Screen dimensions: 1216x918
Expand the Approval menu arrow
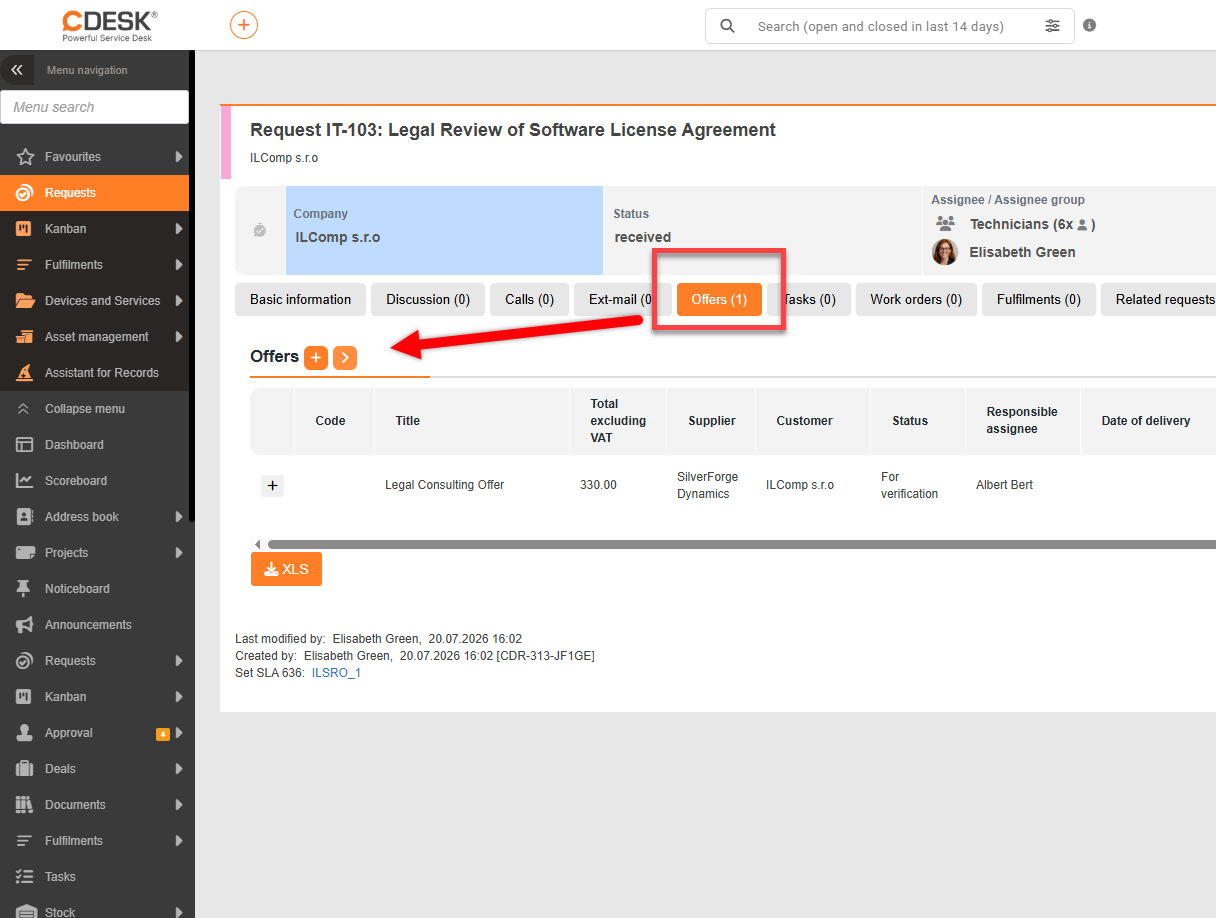179,733
